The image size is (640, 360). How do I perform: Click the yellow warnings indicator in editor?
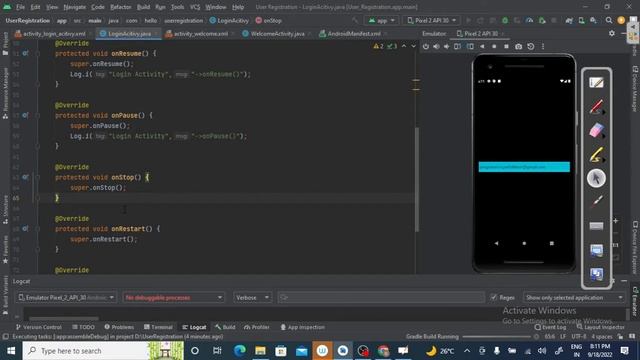[x=378, y=46]
